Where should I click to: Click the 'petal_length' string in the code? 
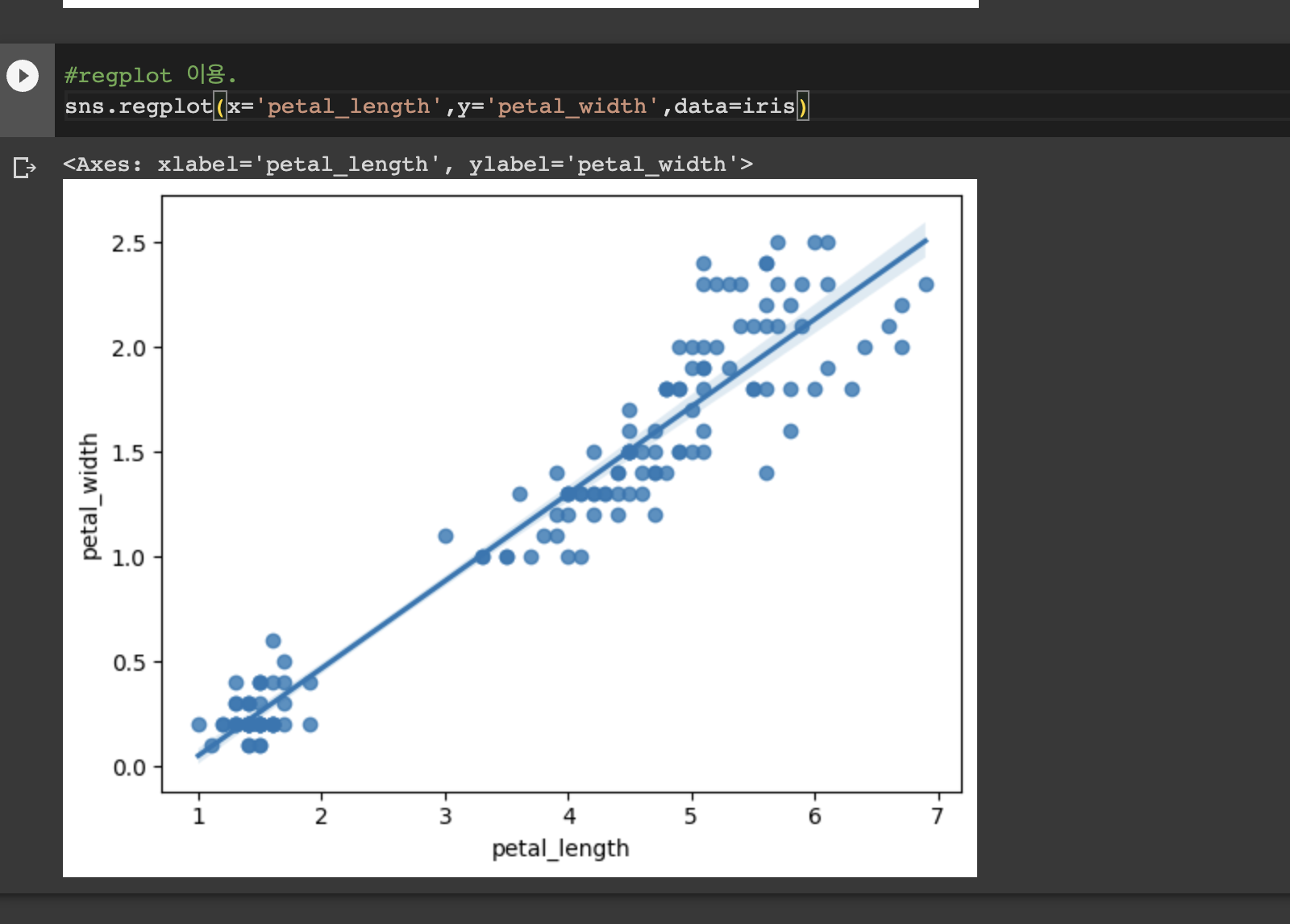pyautogui.click(x=349, y=106)
